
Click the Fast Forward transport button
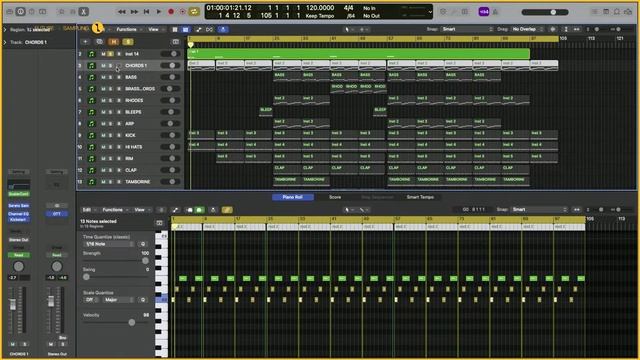pyautogui.click(x=134, y=12)
